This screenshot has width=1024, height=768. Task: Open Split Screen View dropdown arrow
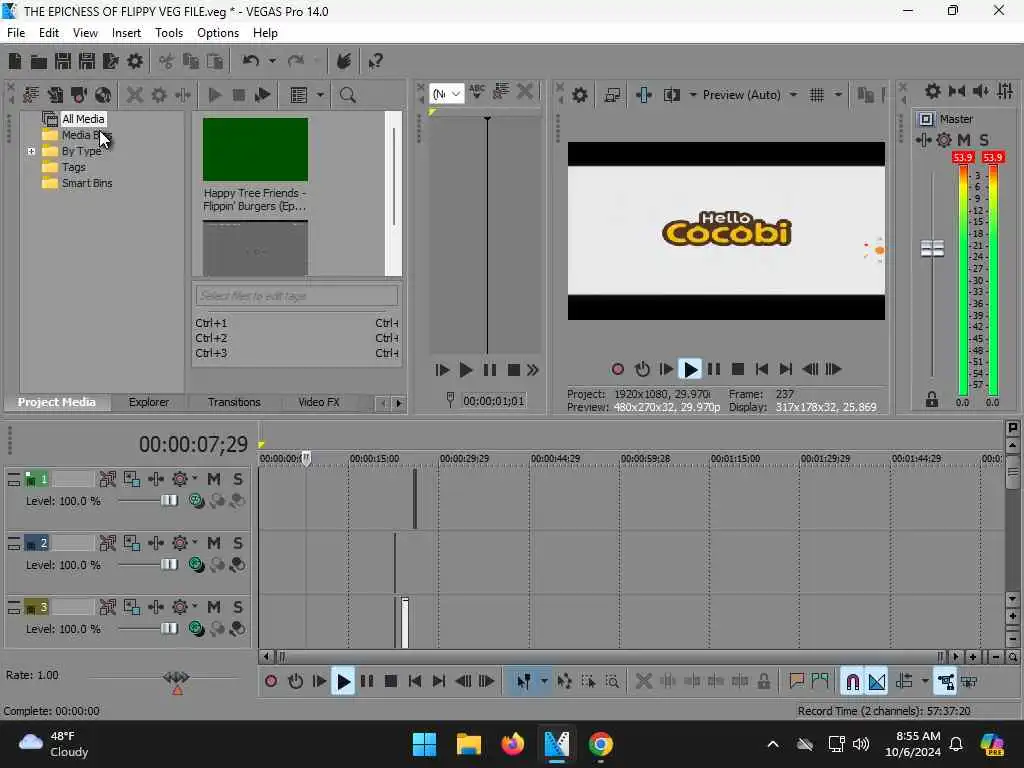(x=693, y=95)
